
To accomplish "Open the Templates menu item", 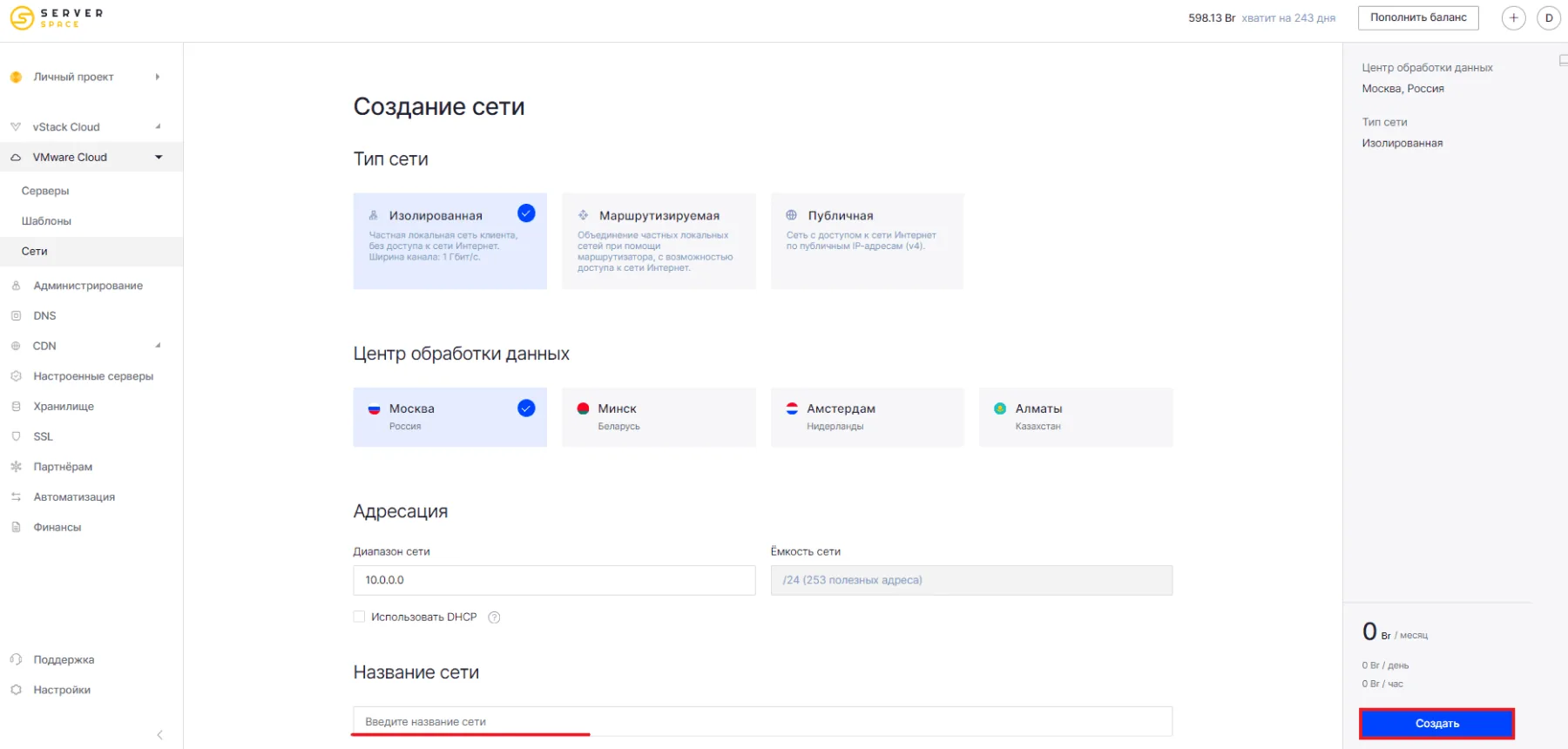I will (46, 221).
